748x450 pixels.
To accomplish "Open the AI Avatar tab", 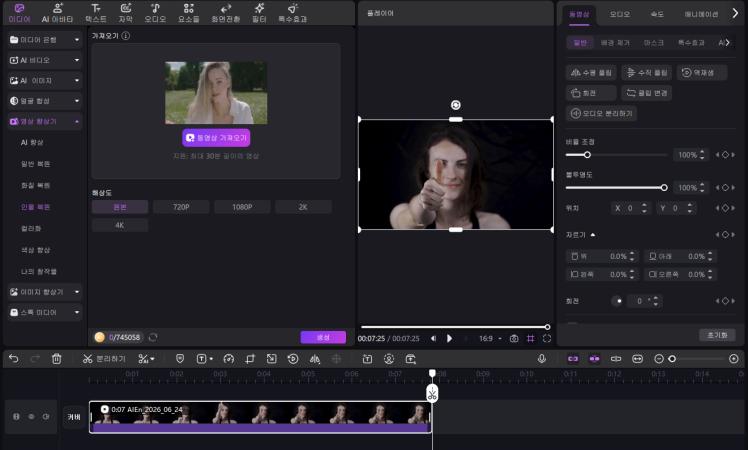I will tap(57, 13).
